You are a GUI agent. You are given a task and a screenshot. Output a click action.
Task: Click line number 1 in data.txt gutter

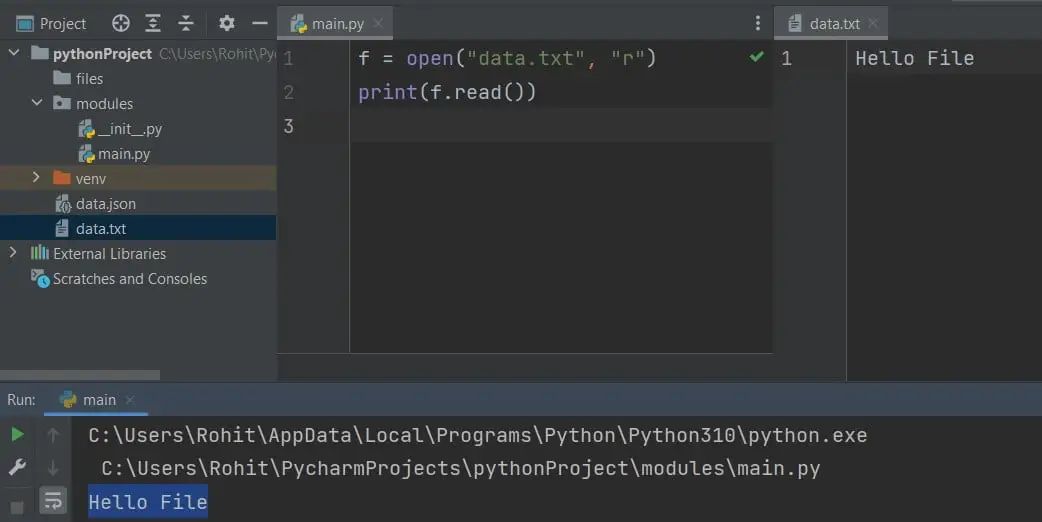coord(786,58)
